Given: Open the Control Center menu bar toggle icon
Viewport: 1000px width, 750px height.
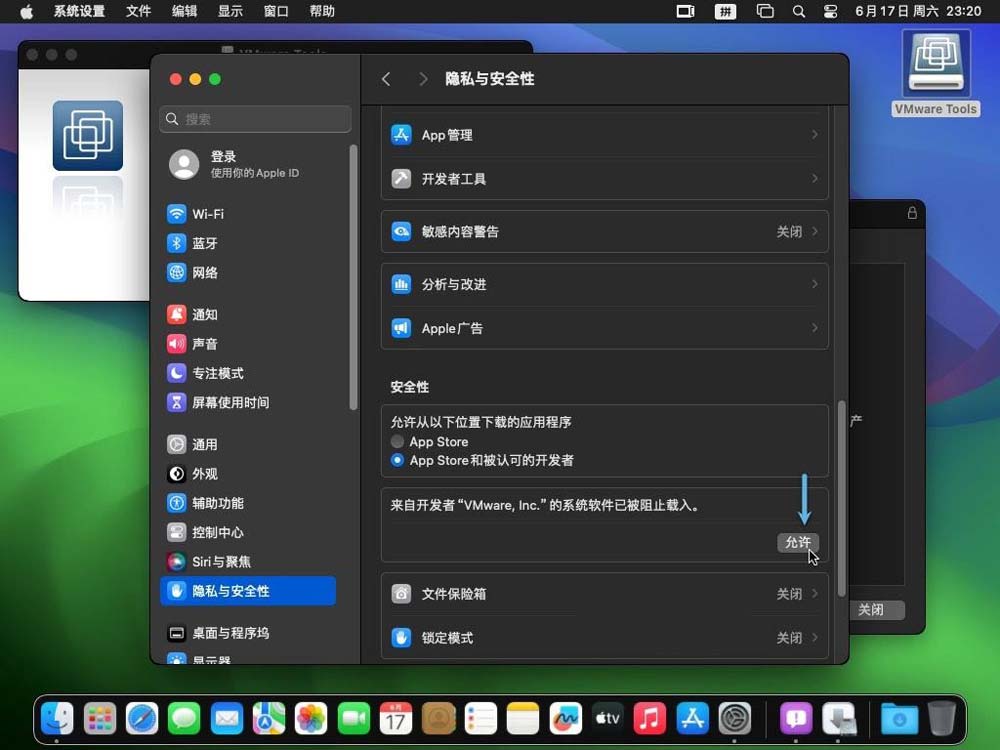Looking at the screenshot, I should [830, 11].
